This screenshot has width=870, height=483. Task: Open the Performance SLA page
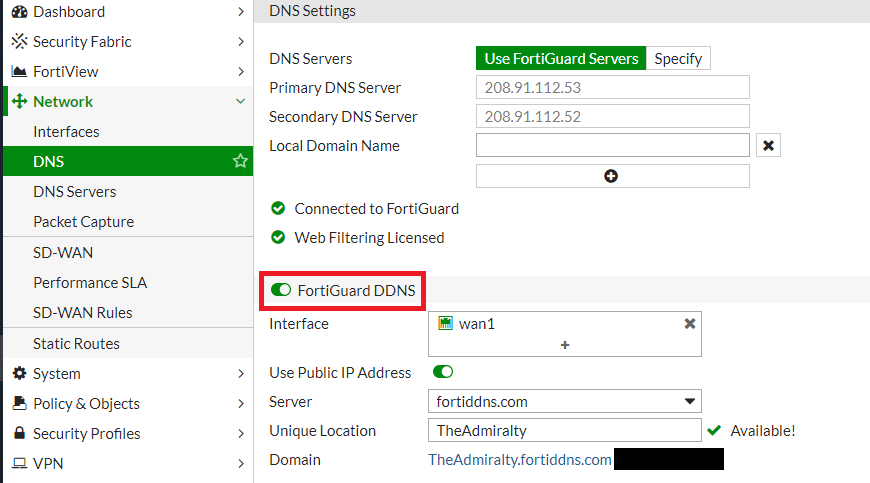(128, 282)
